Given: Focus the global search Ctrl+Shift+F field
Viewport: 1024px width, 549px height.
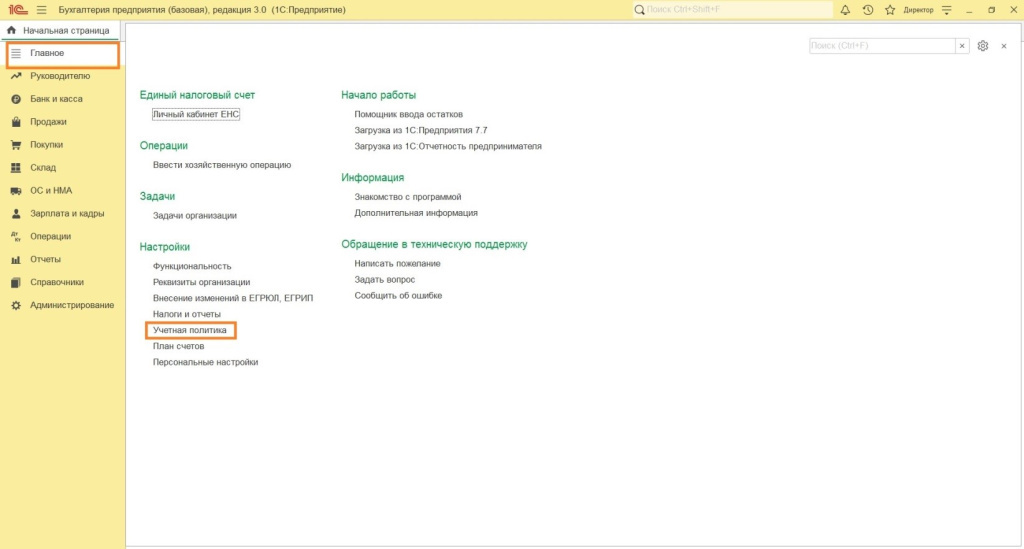Looking at the screenshot, I should pos(731,10).
